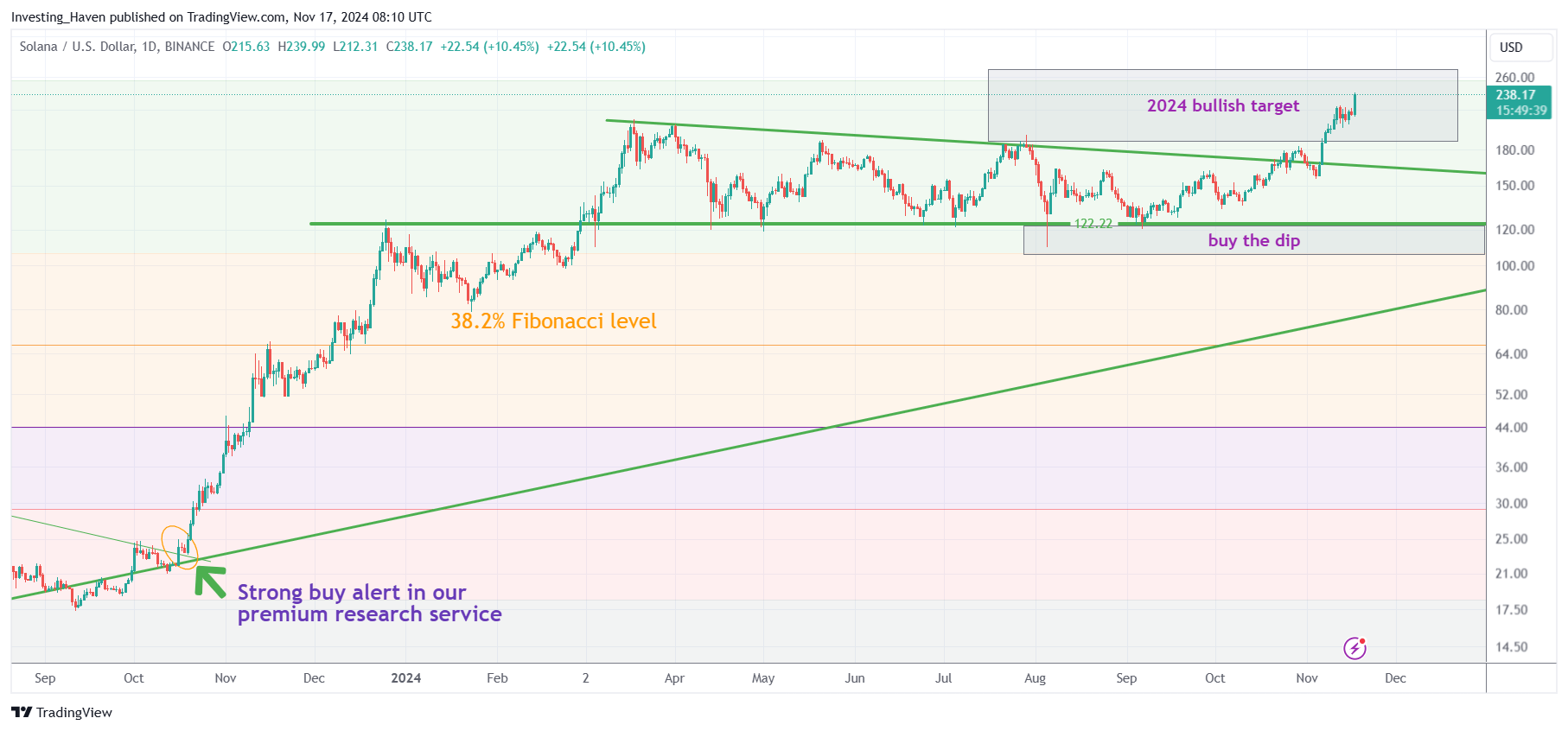Click the L212.31 low value

click(x=355, y=47)
